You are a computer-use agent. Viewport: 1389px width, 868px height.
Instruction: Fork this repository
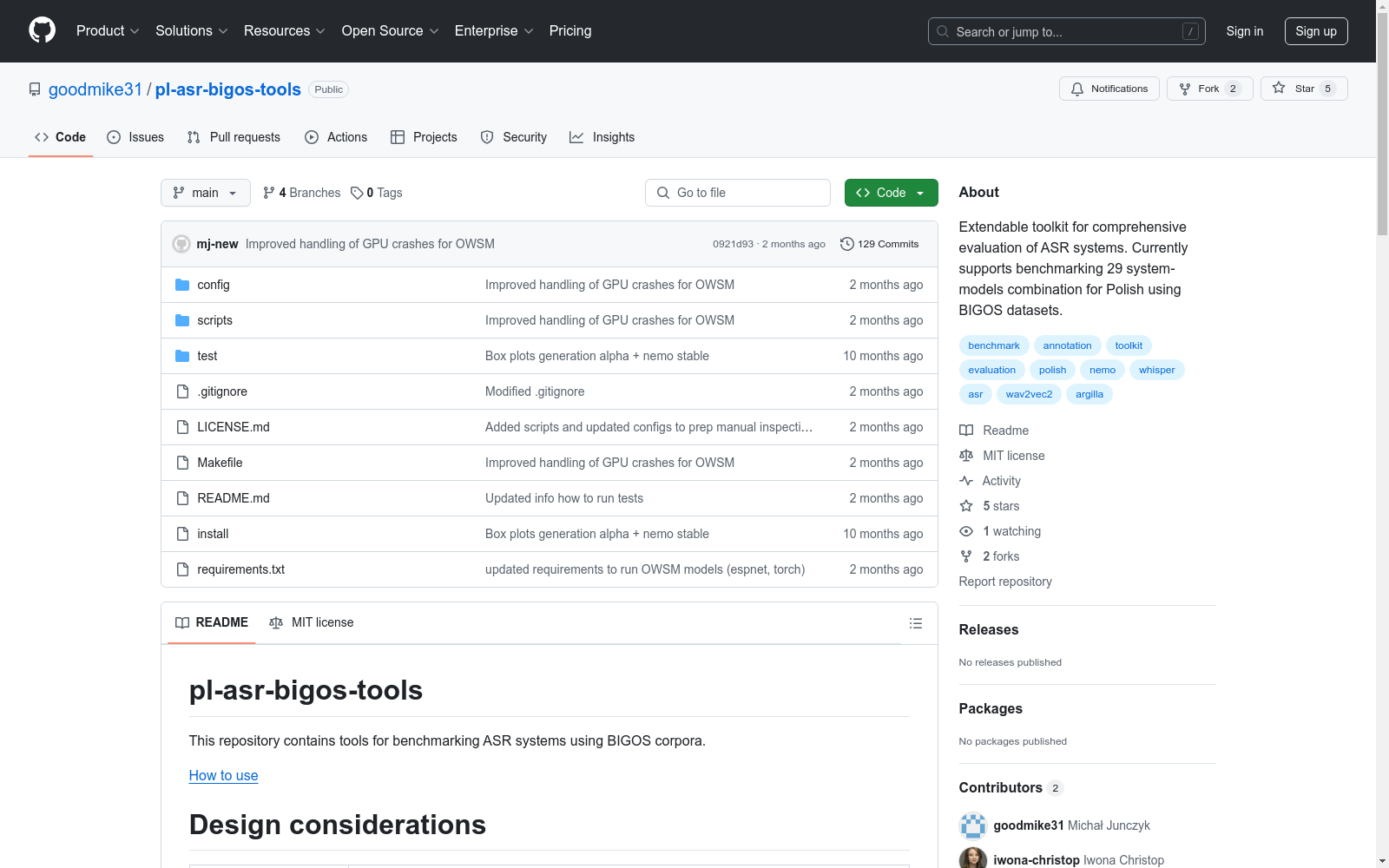pos(1209,89)
